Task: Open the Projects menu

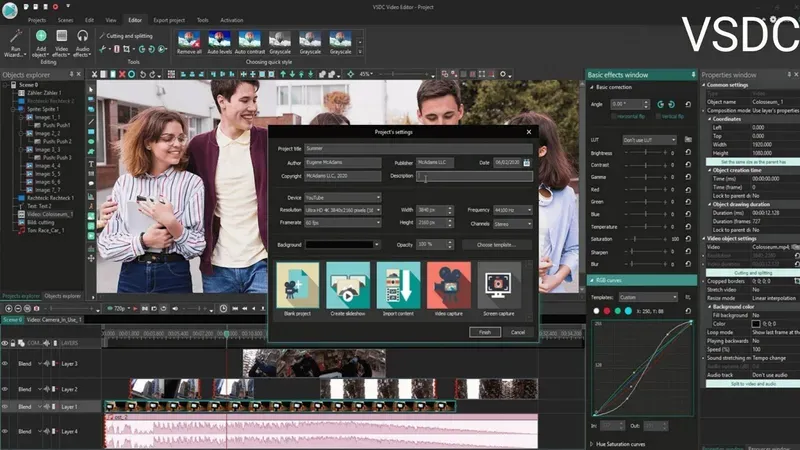Action: [x=37, y=20]
